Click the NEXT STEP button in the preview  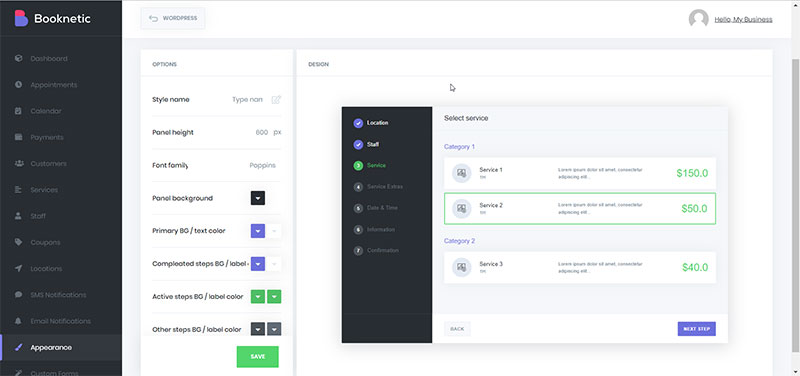point(696,329)
